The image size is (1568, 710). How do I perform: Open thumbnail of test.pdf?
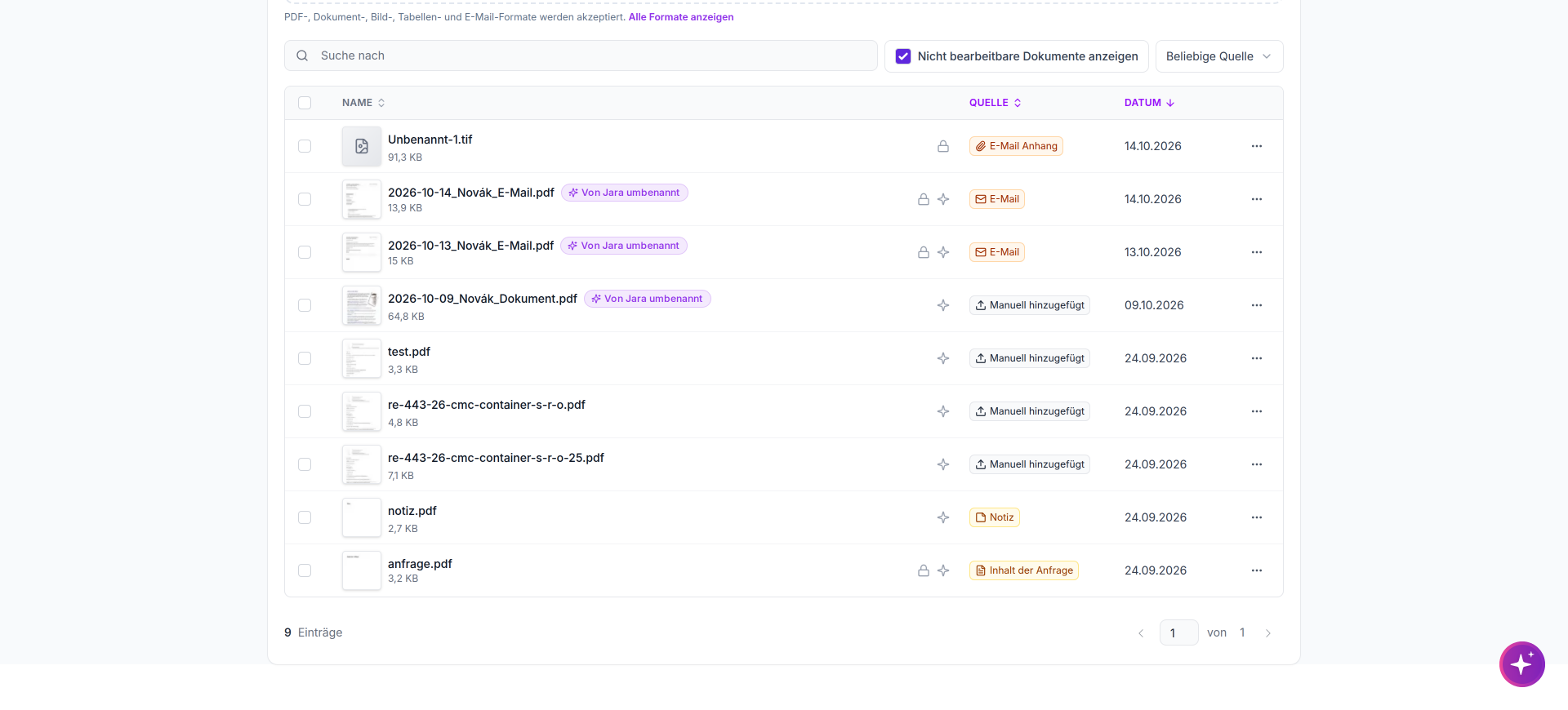362,358
